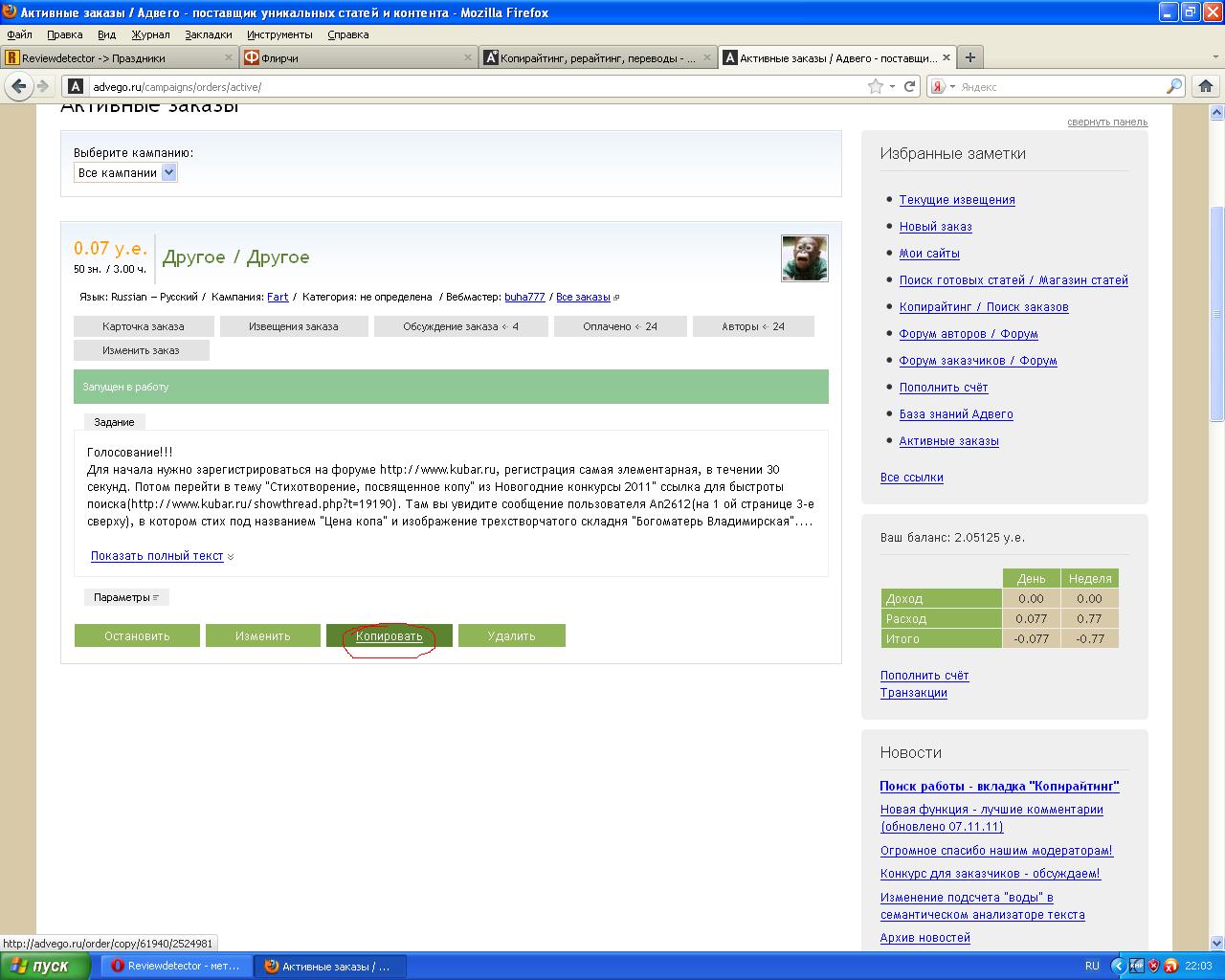The width and height of the screenshot is (1225, 980).
Task: Click the Все заказы link
Action: (583, 297)
